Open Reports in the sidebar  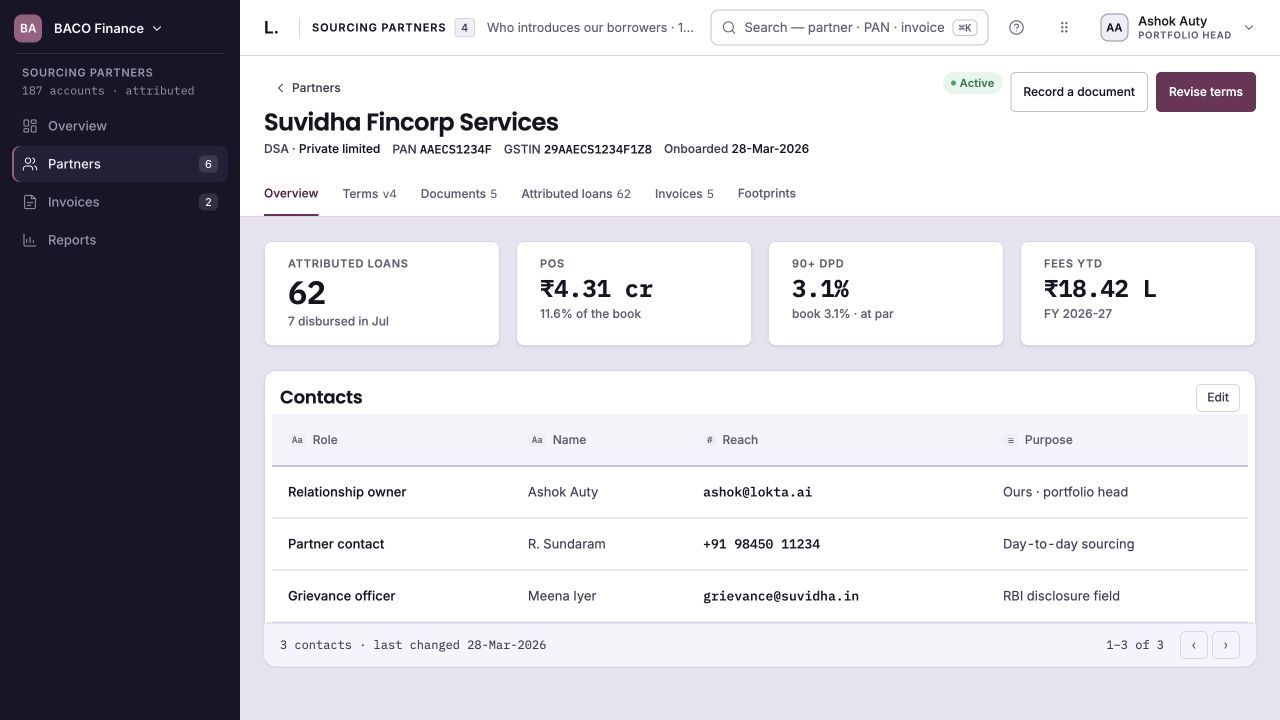coord(120,240)
